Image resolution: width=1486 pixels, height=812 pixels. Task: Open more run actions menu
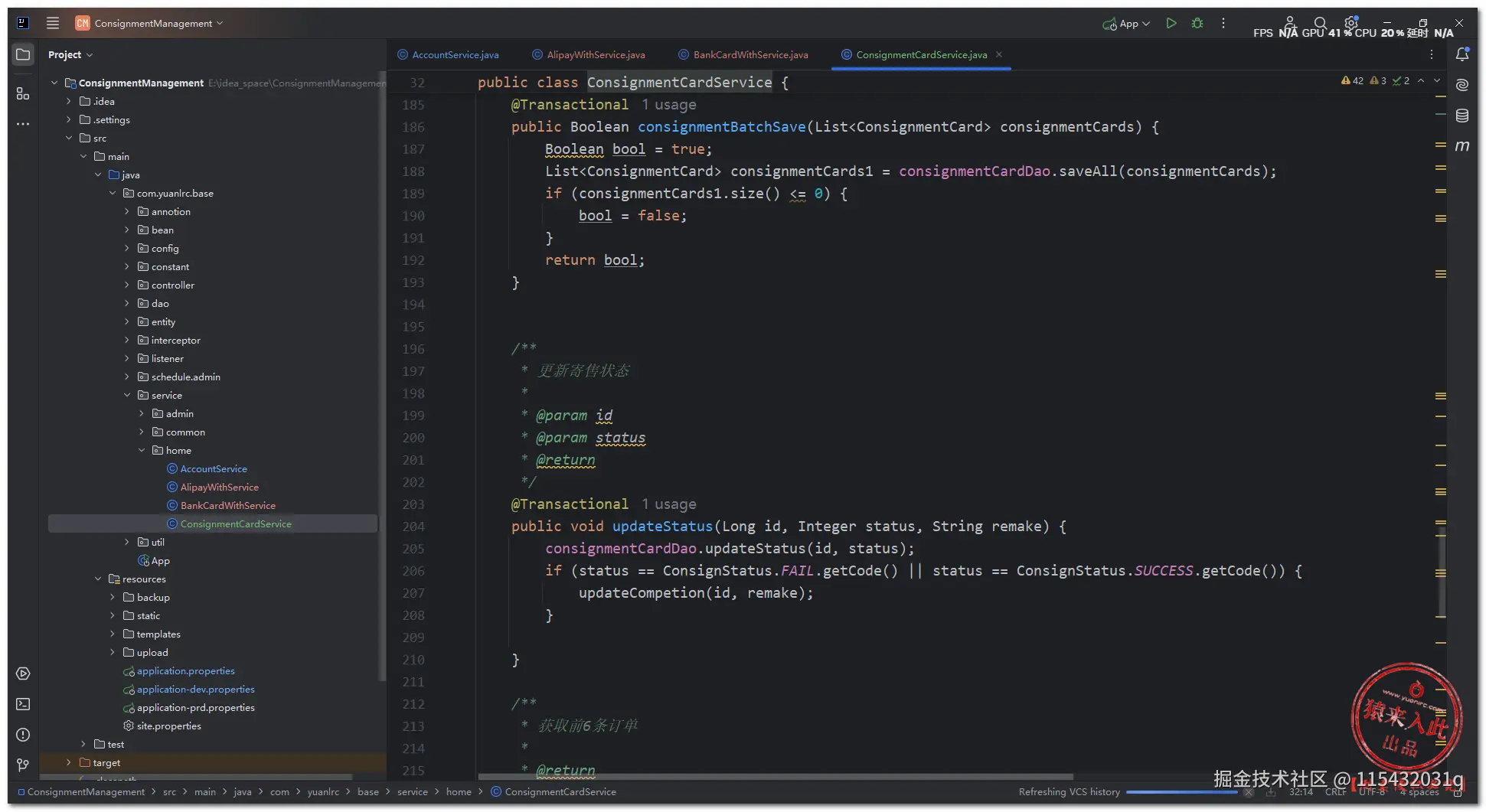1223,23
